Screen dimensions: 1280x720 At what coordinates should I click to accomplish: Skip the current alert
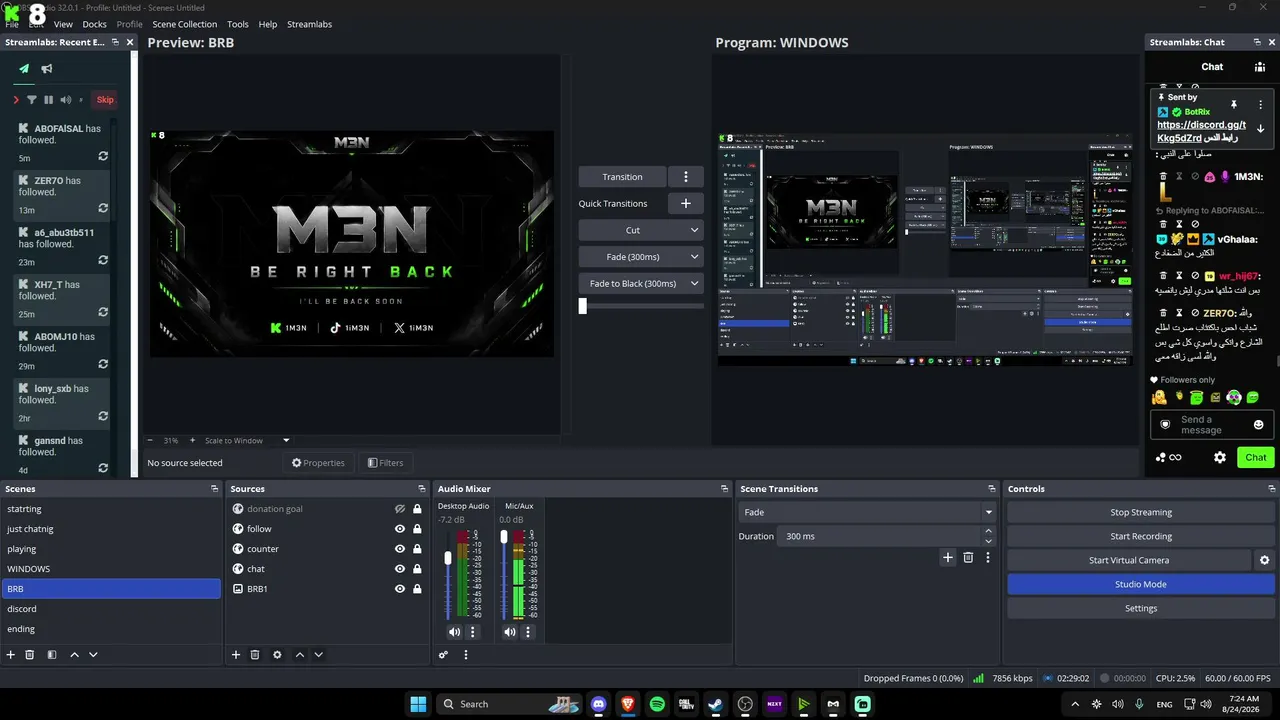(x=105, y=100)
